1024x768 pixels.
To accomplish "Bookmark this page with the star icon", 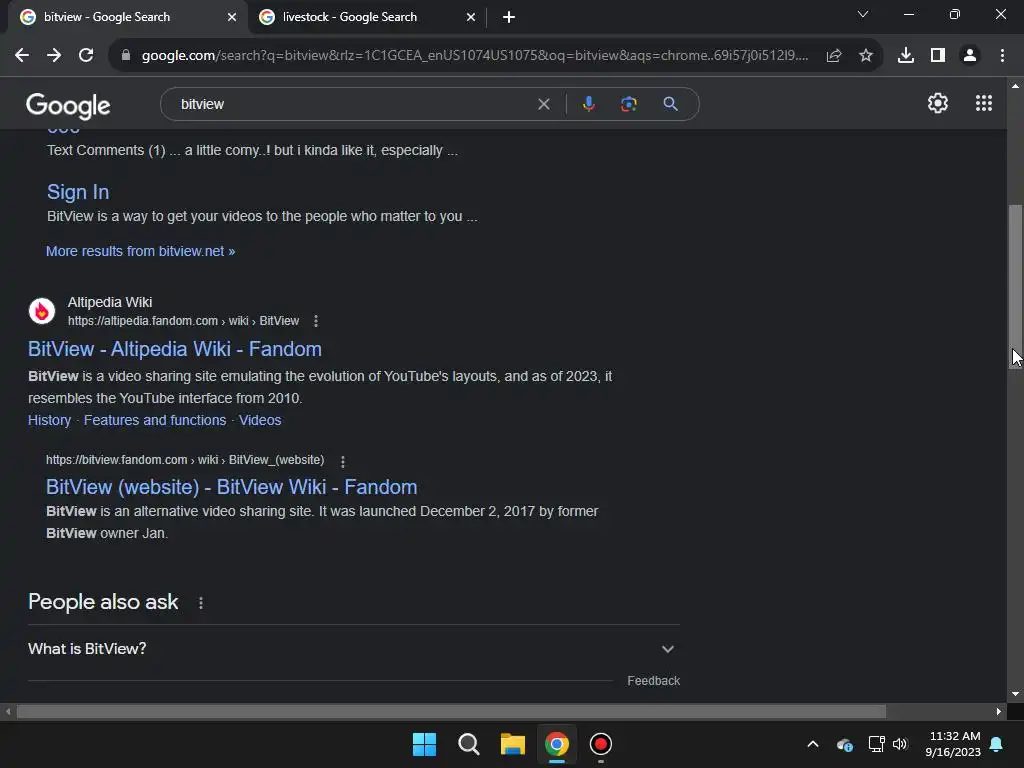I will click(866, 56).
